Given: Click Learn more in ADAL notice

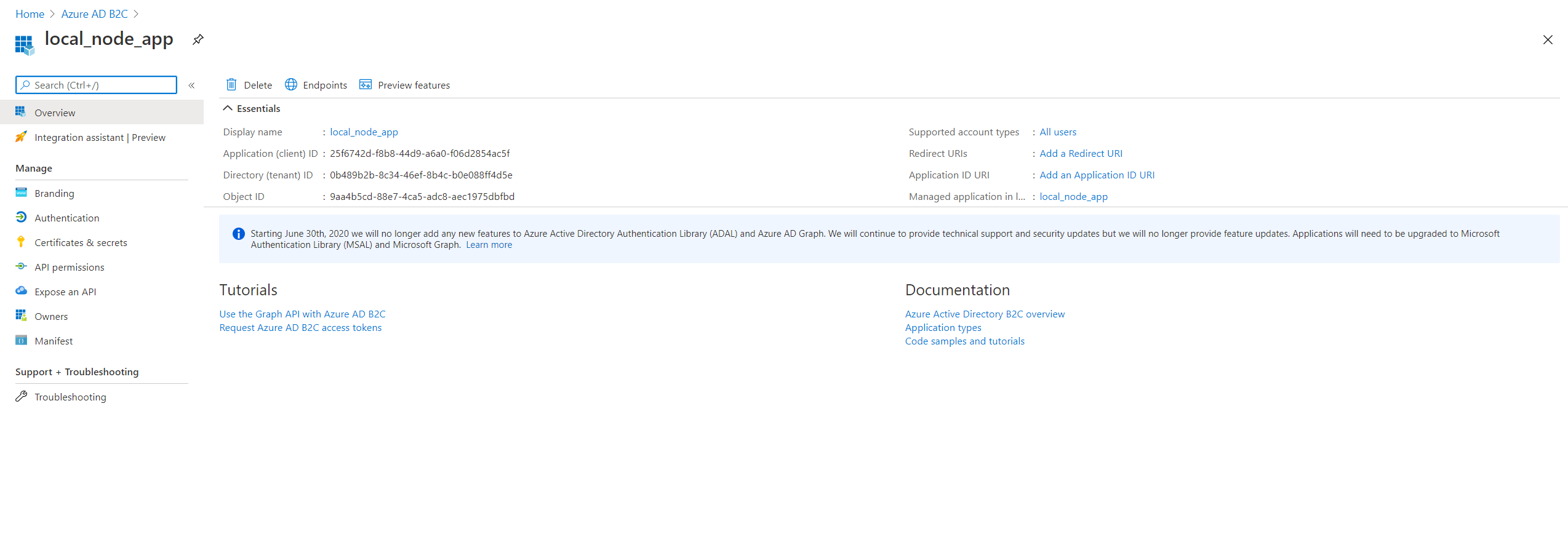Looking at the screenshot, I should 489,245.
